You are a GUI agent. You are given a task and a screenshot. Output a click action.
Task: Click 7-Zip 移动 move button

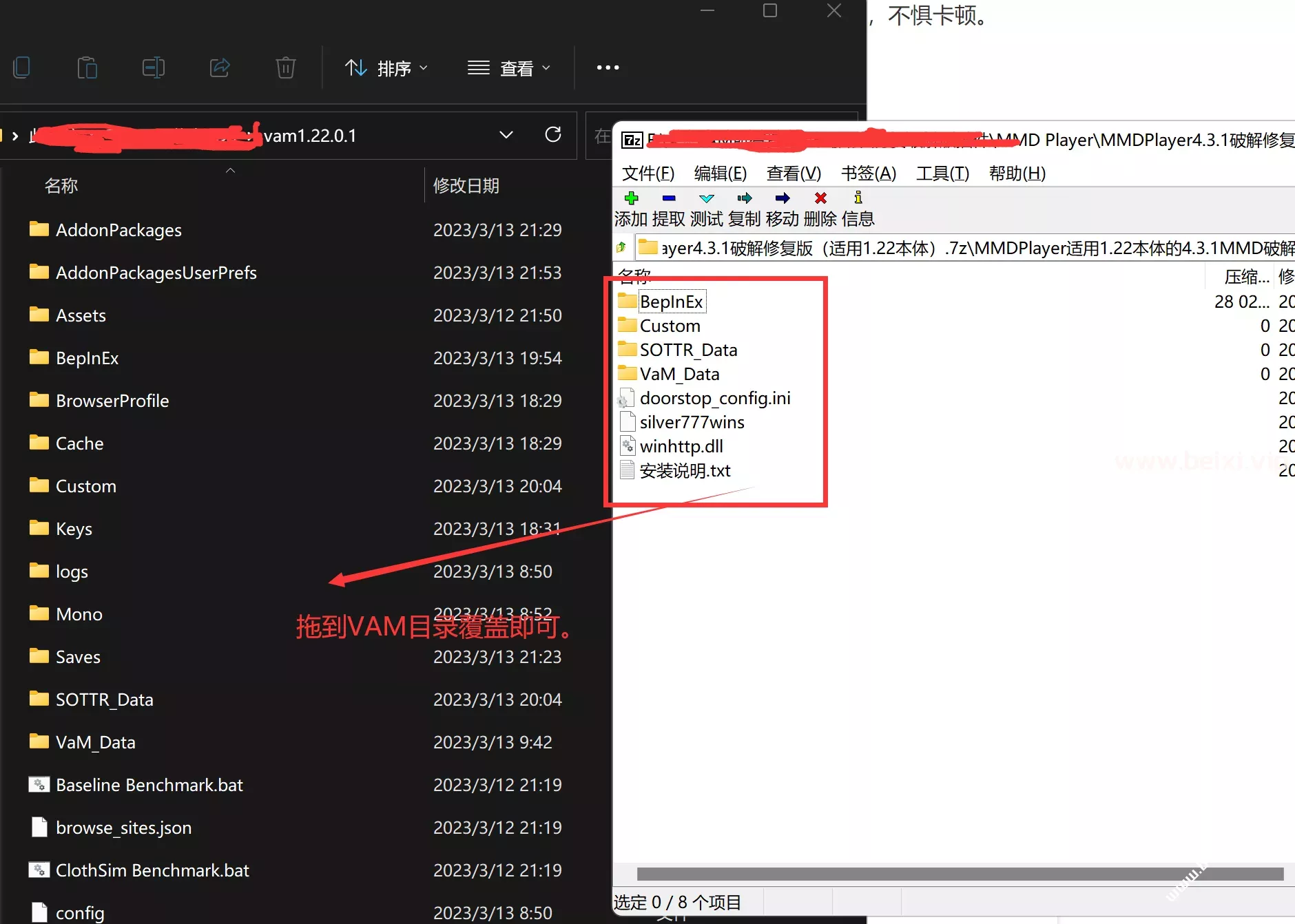pos(783,209)
